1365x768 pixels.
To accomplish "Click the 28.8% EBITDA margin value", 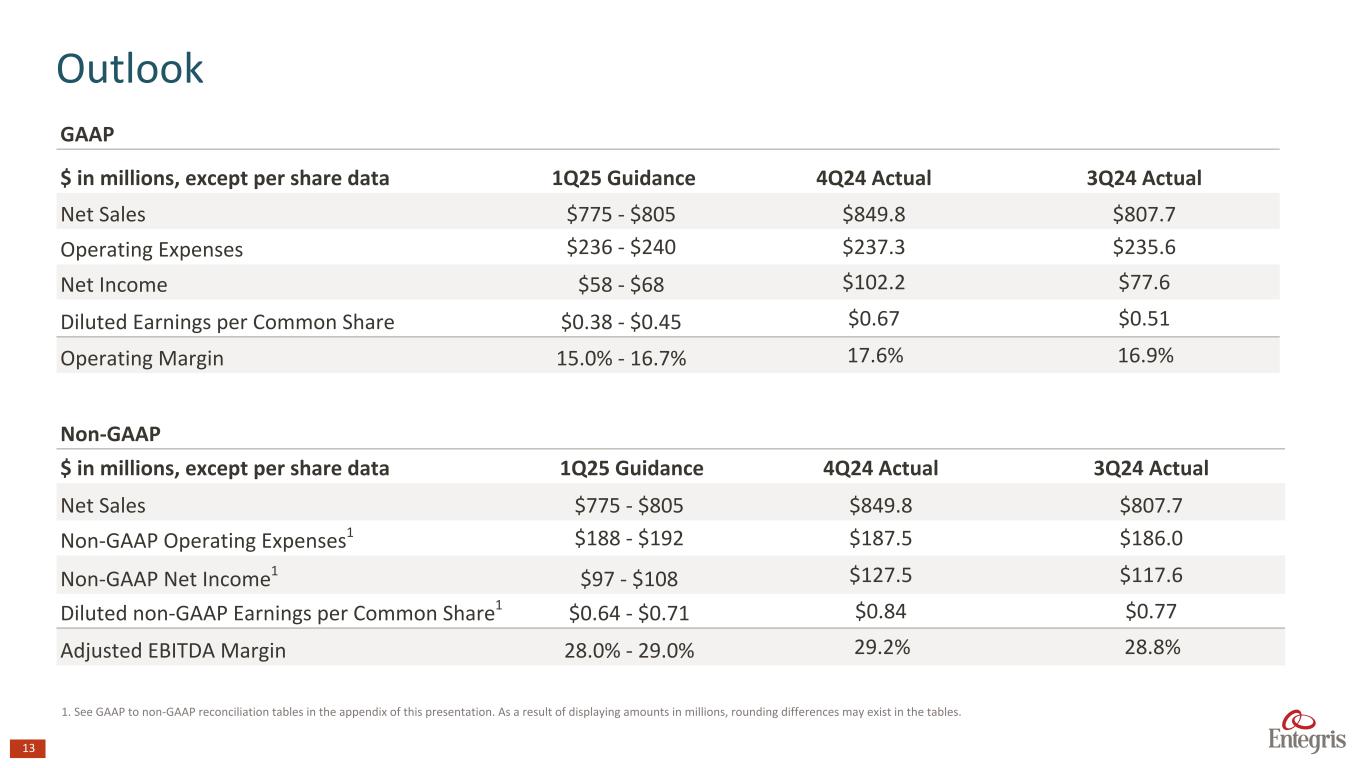I will pyautogui.click(x=1149, y=647).
